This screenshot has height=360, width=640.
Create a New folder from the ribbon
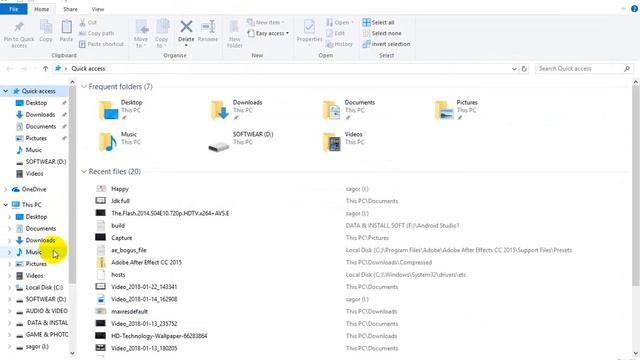click(234, 33)
